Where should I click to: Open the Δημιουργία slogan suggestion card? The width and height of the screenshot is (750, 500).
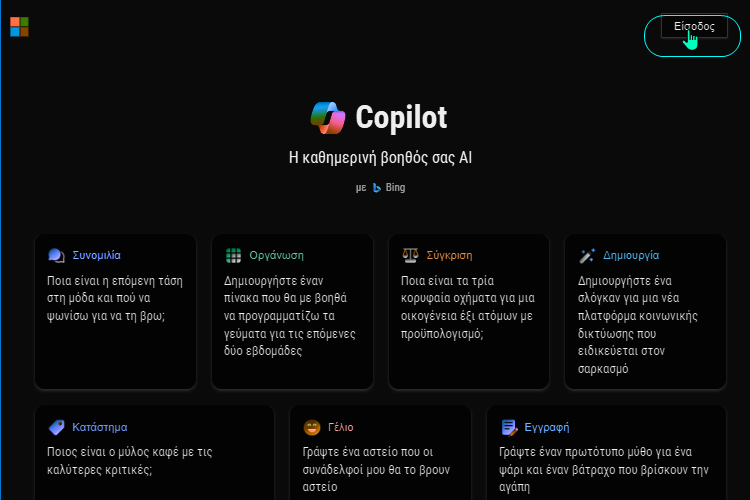click(645, 311)
